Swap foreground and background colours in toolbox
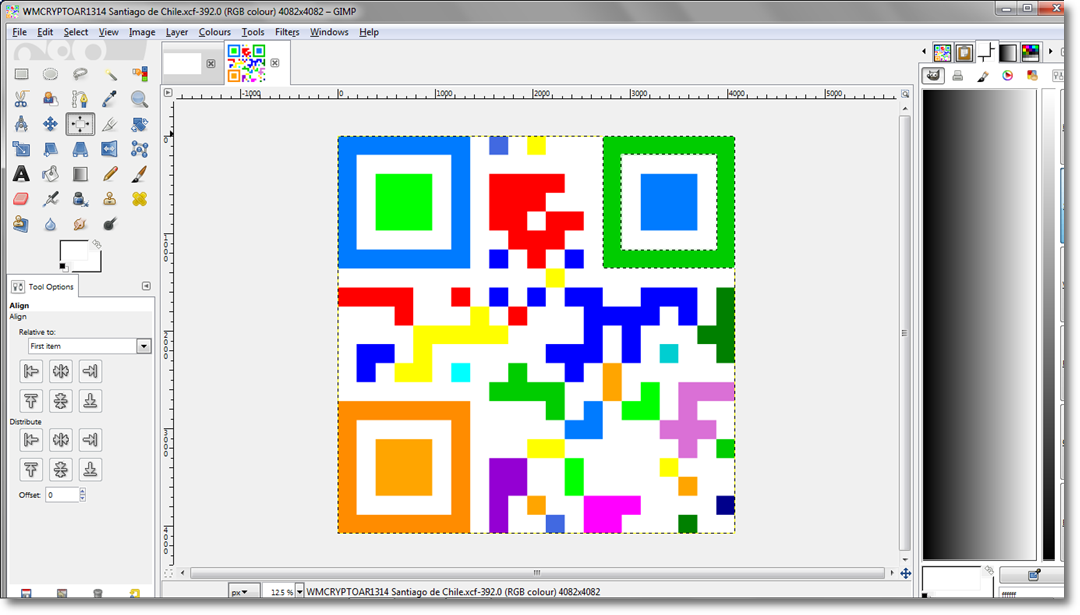The height and width of the screenshot is (615, 1080). tap(96, 244)
